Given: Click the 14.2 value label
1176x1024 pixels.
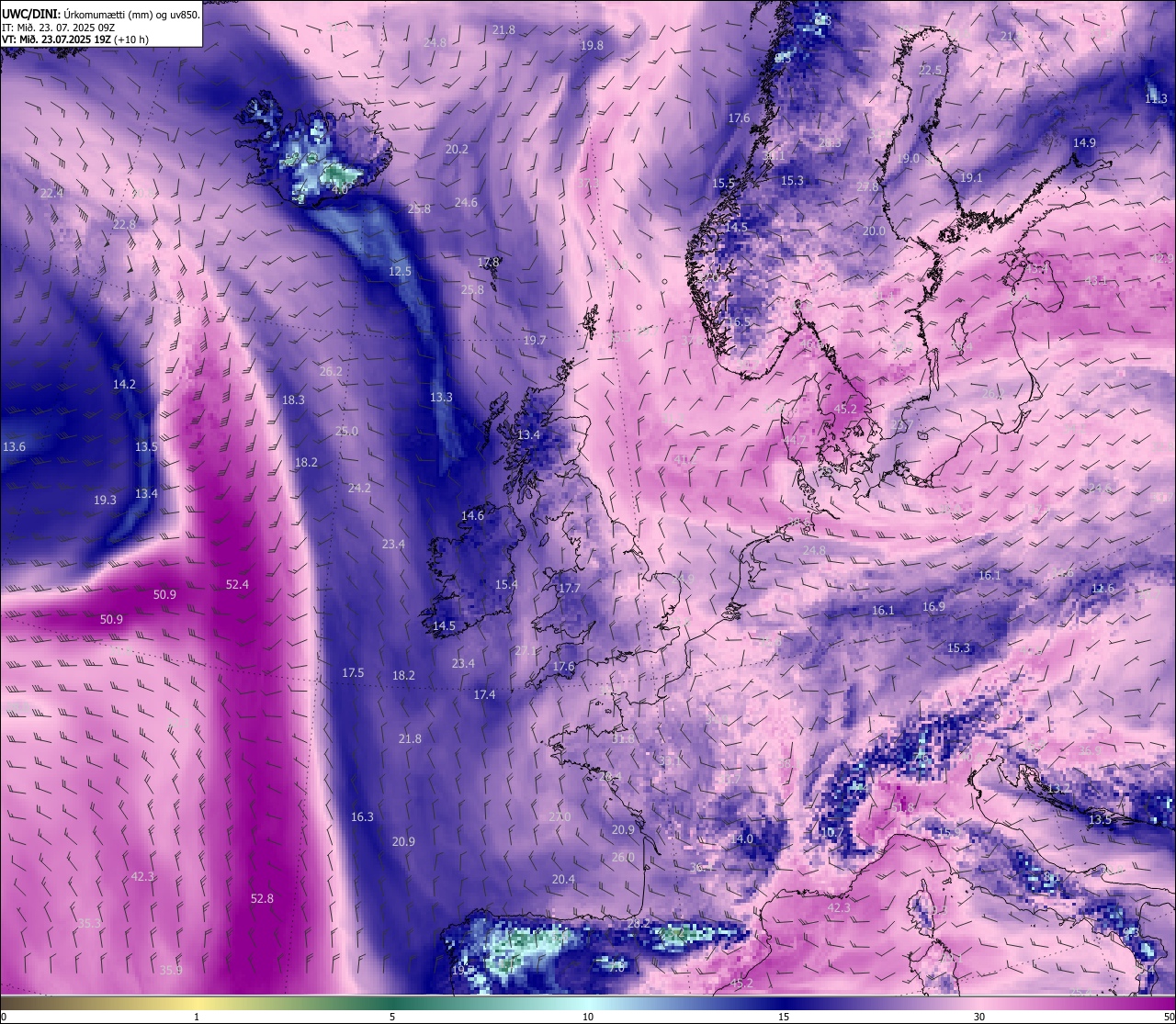Looking at the screenshot, I should point(124,384).
